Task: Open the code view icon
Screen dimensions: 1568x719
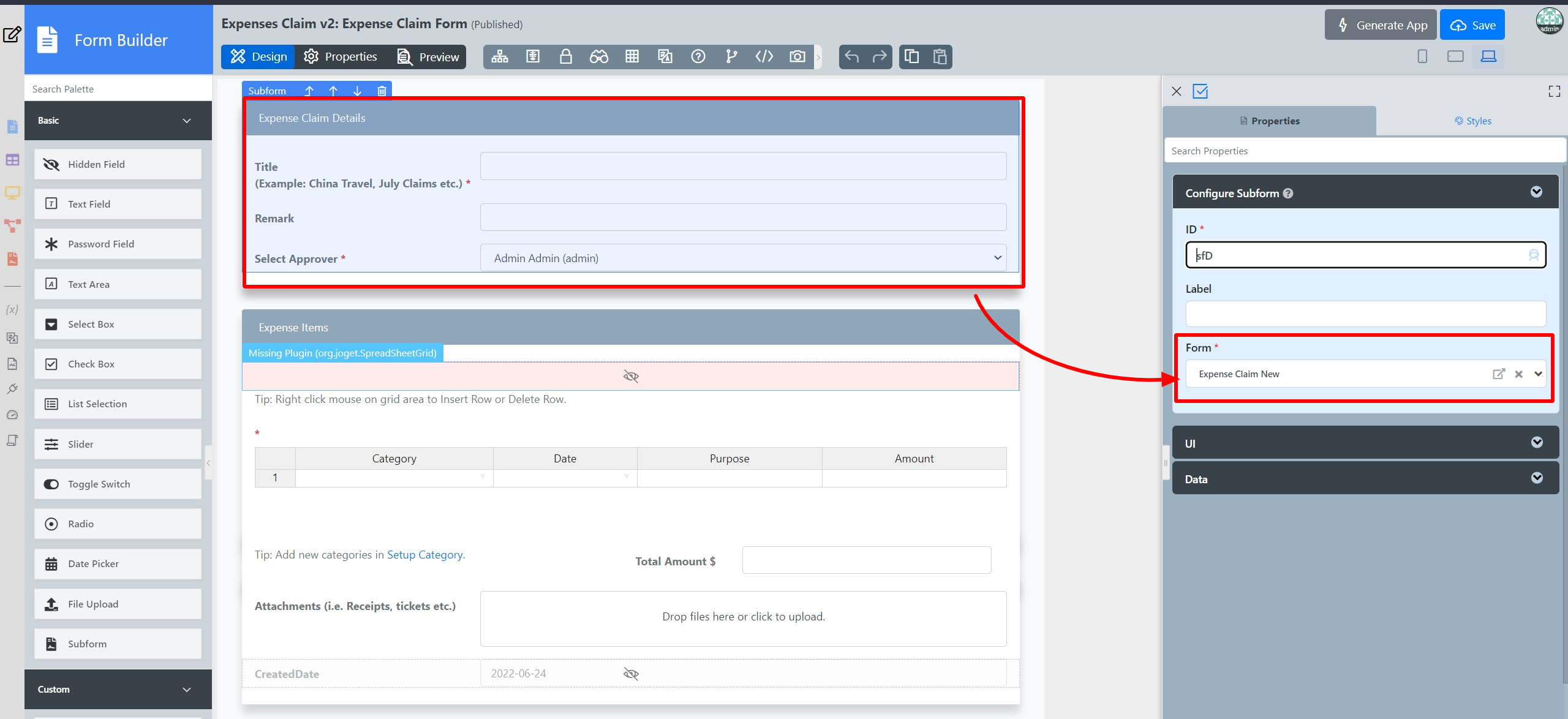Action: [x=764, y=57]
